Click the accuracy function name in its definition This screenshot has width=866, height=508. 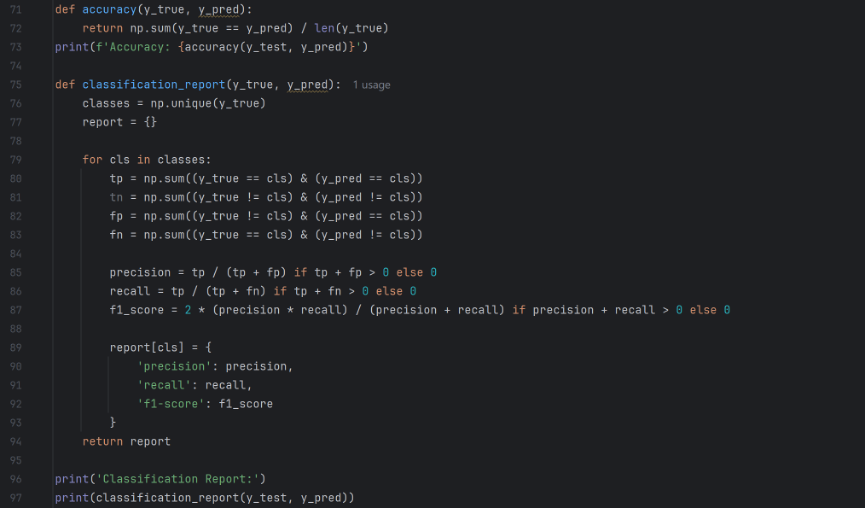pos(109,10)
